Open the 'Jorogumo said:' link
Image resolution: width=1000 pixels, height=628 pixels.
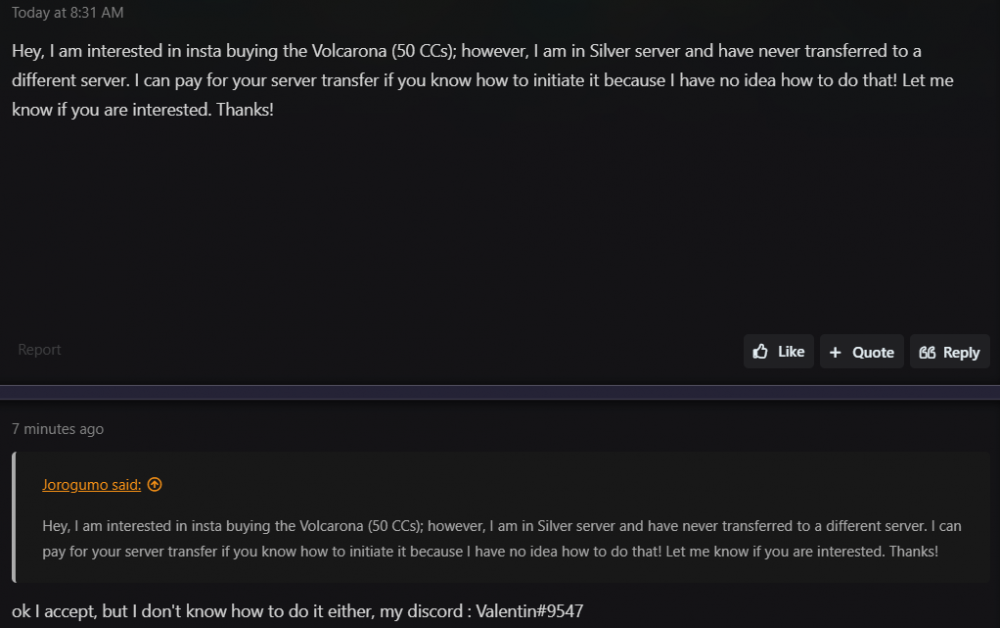pyautogui.click(x=91, y=485)
